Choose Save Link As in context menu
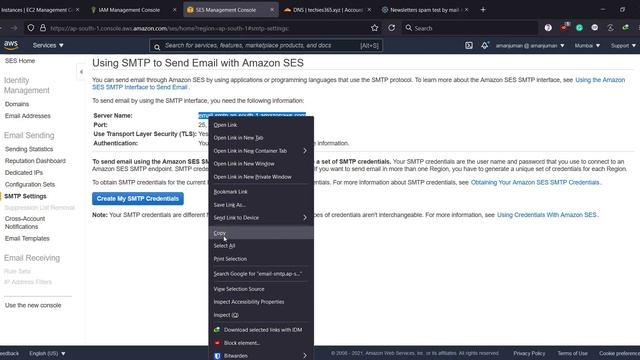This screenshot has width=640, height=360. click(x=261, y=204)
